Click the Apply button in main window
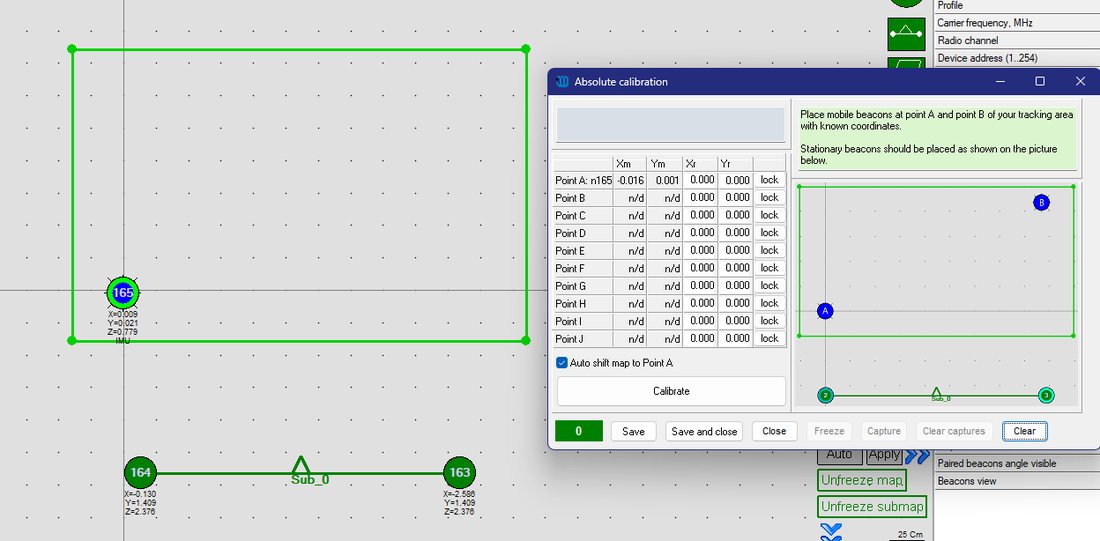This screenshot has width=1100, height=541. coord(884,455)
